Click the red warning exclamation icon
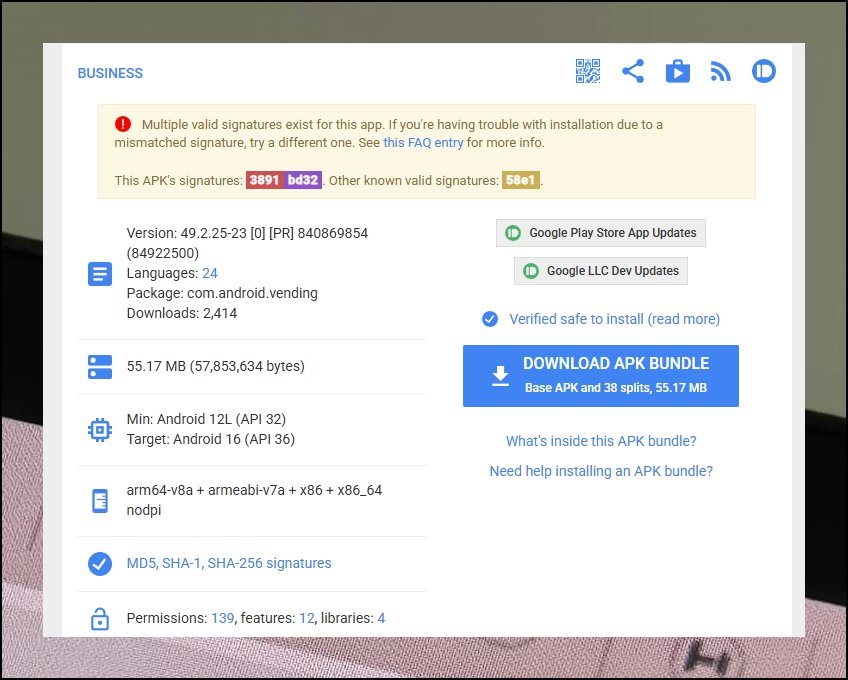The width and height of the screenshot is (848, 680). pyautogui.click(x=123, y=124)
